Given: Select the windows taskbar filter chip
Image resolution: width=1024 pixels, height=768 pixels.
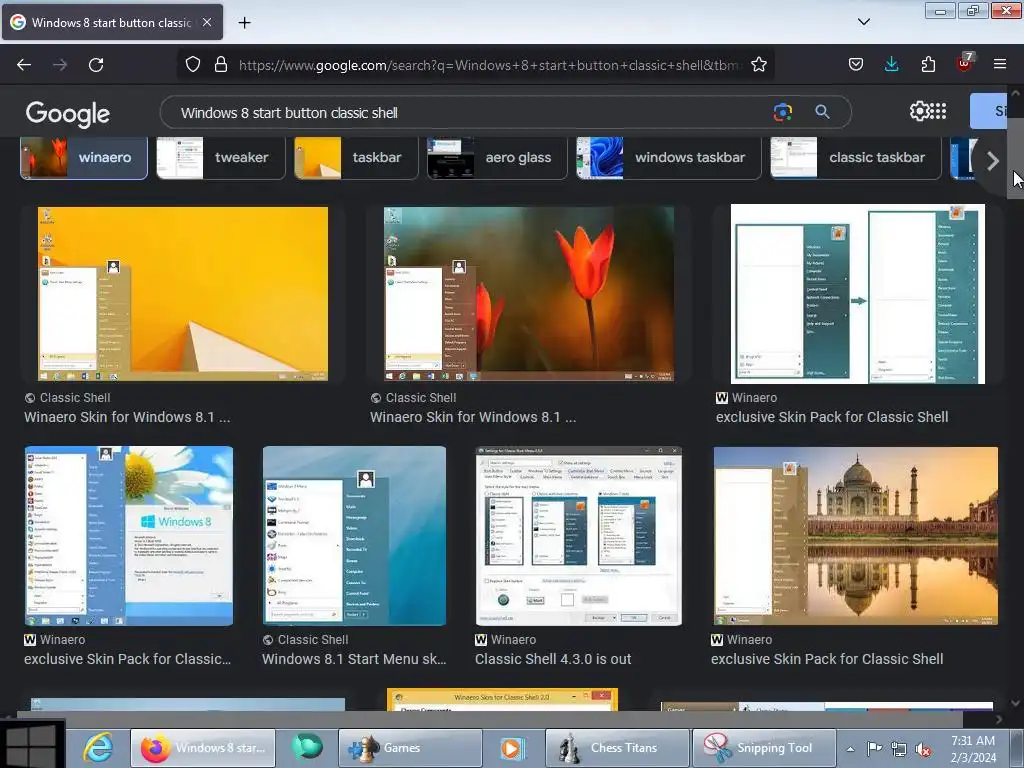Looking at the screenshot, I should 669,157.
